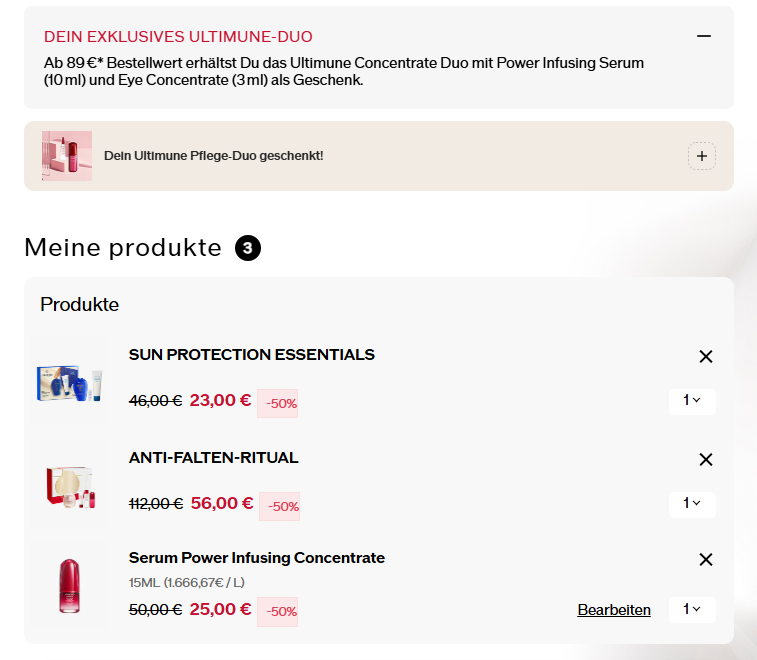Remove Anti-Falten-Ritual from cart
This screenshot has height=660, width=757.
tap(706, 460)
